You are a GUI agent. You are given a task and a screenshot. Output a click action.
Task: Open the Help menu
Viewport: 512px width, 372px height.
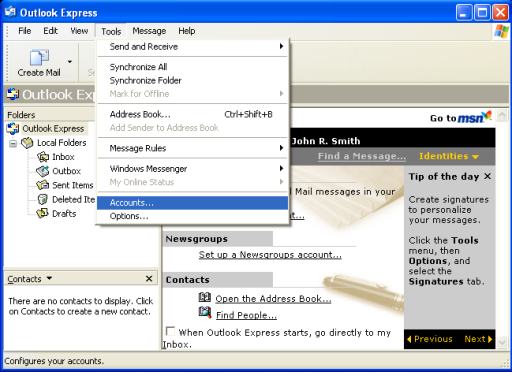point(187,31)
